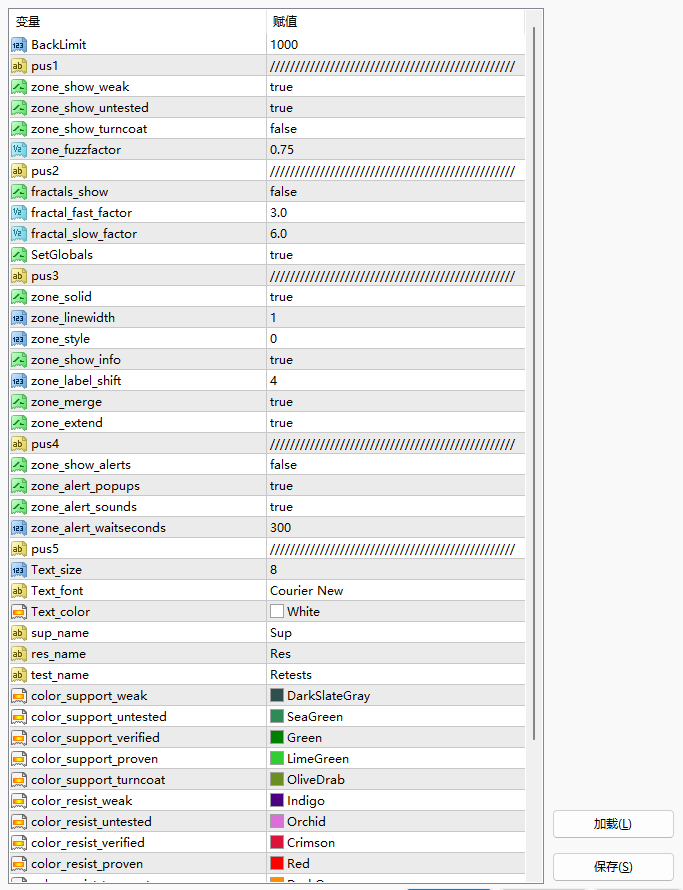Image resolution: width=683 pixels, height=890 pixels.
Task: Toggle the zone_show_turncoat false value
Action: 396,129
